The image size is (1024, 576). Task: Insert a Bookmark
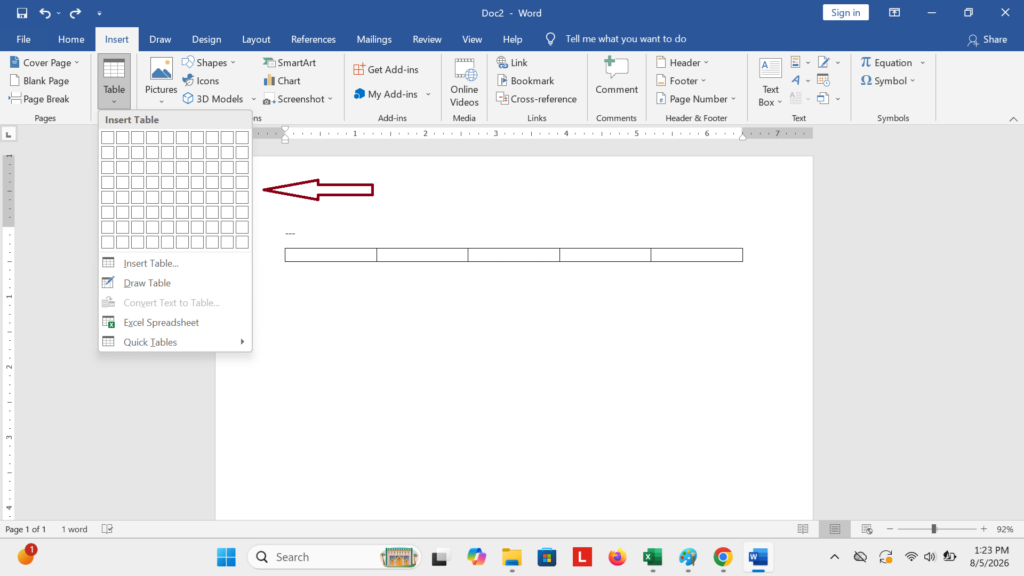[x=525, y=81]
